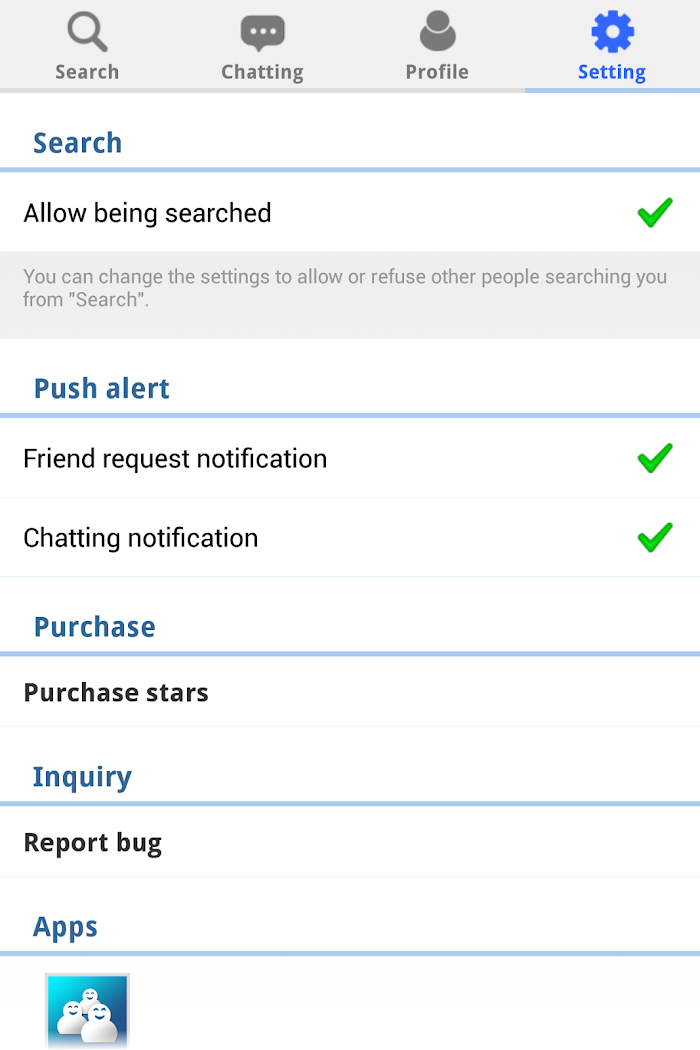Image resolution: width=700 pixels, height=1050 pixels.
Task: Tap the Allow being searched label
Action: [147, 214]
